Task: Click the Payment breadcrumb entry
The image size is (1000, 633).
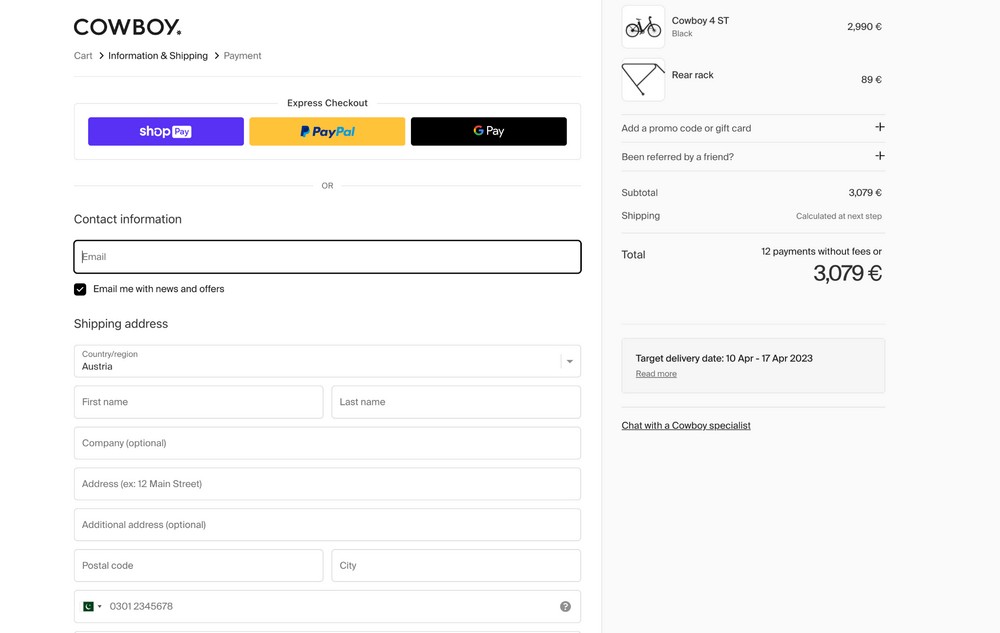Action: (x=241, y=55)
